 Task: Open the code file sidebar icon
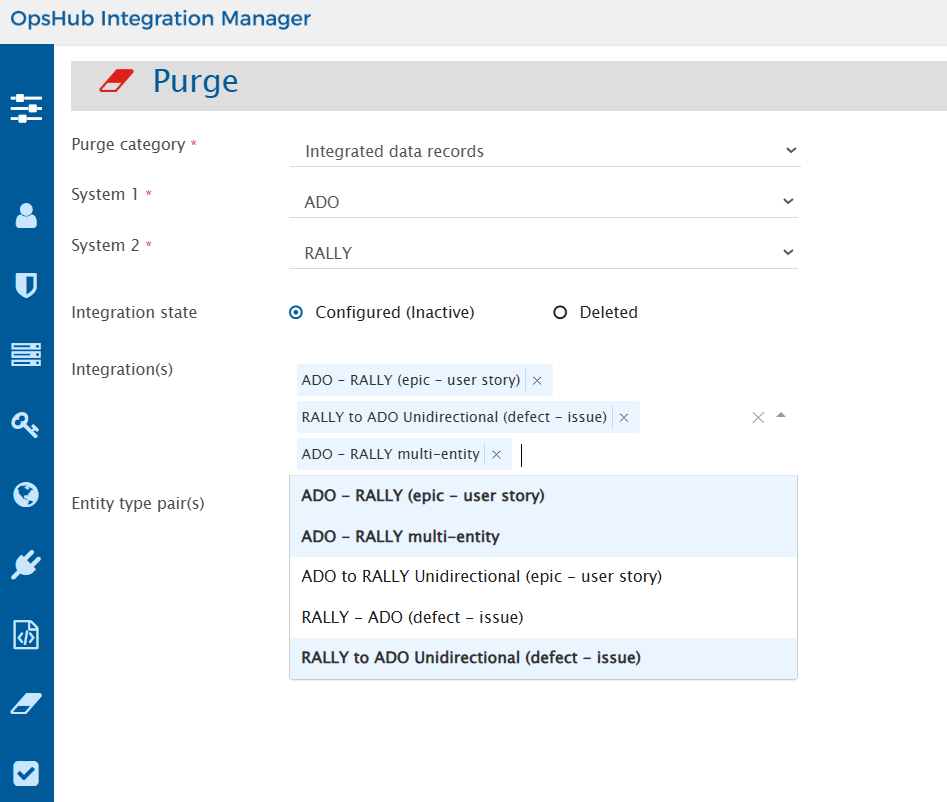point(26,635)
